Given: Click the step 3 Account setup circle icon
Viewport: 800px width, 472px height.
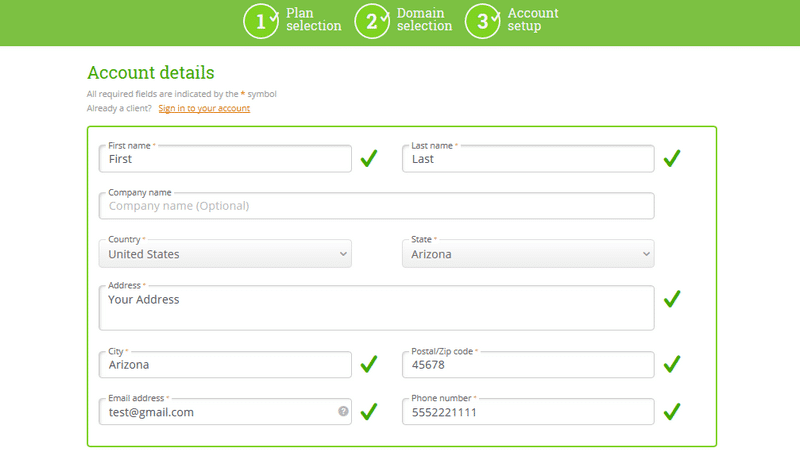Looking at the screenshot, I should (483, 21).
